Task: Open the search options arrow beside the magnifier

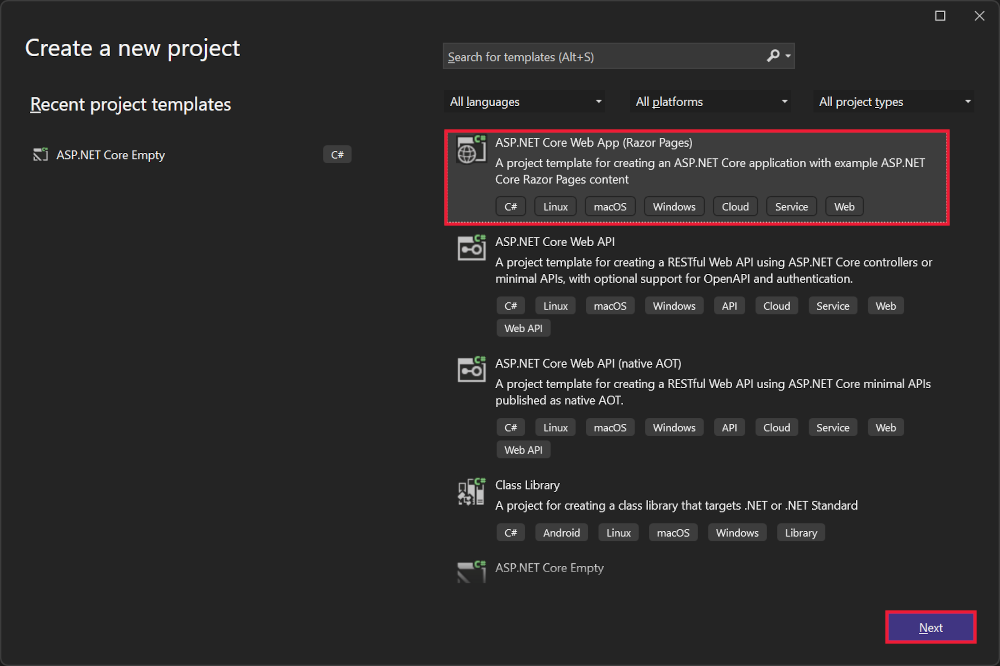Action: coord(786,56)
